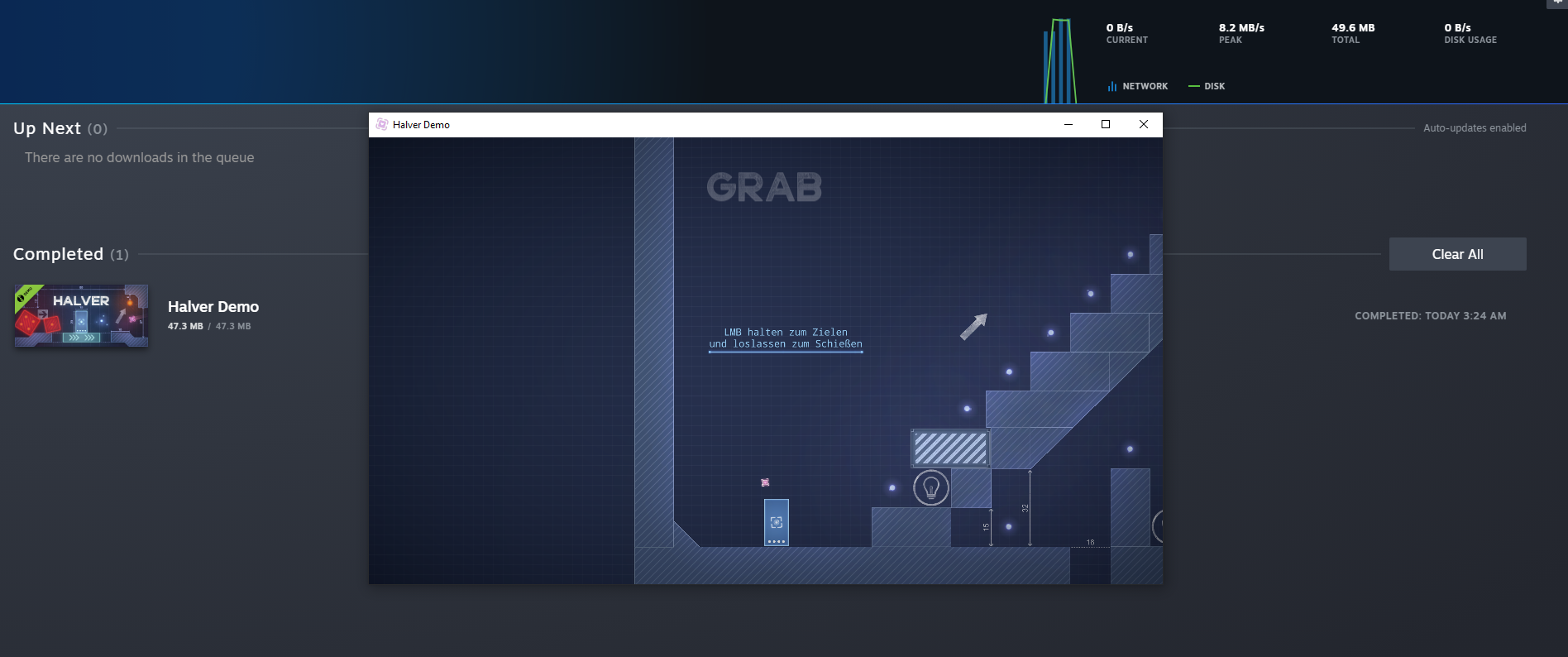Open the Halver Demo thumbnail in Completed
The height and width of the screenshot is (657, 1568).
(81, 315)
